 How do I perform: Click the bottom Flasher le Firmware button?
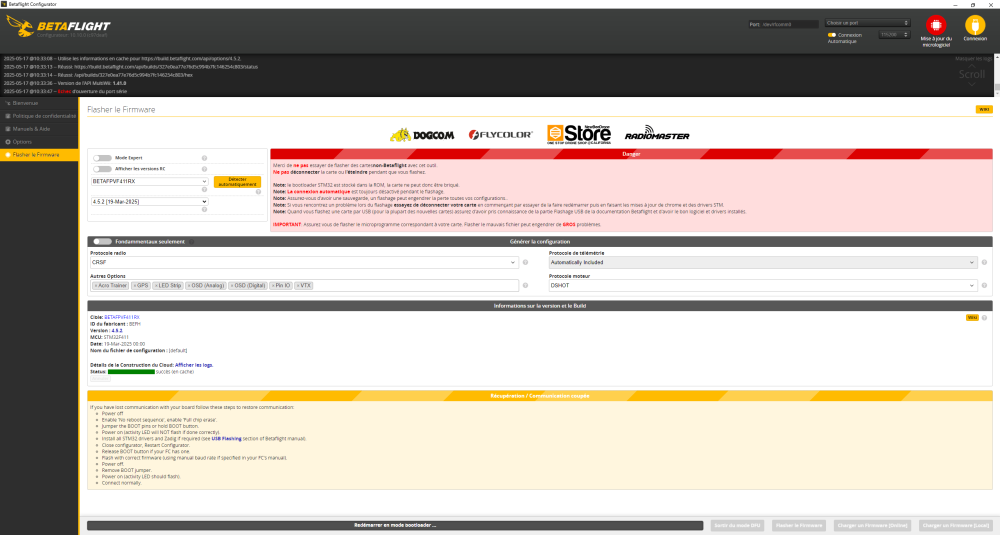[x=798, y=525]
